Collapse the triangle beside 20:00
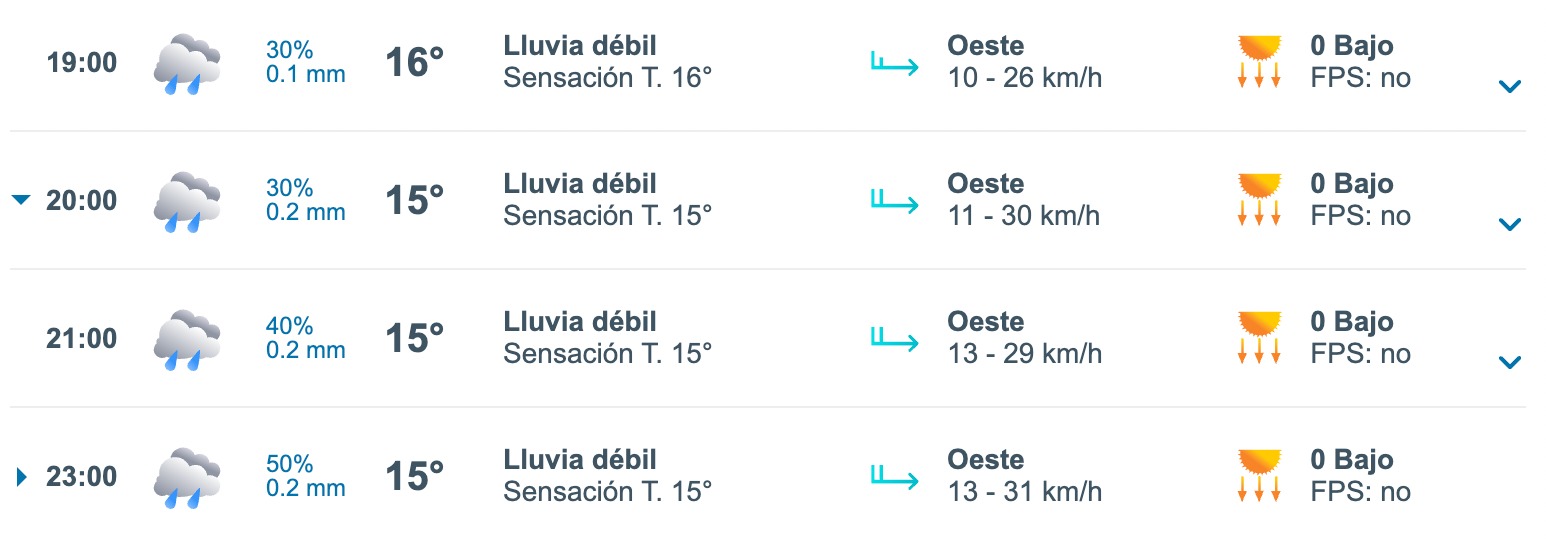Screen dimensions: 1546x542 click(x=21, y=200)
